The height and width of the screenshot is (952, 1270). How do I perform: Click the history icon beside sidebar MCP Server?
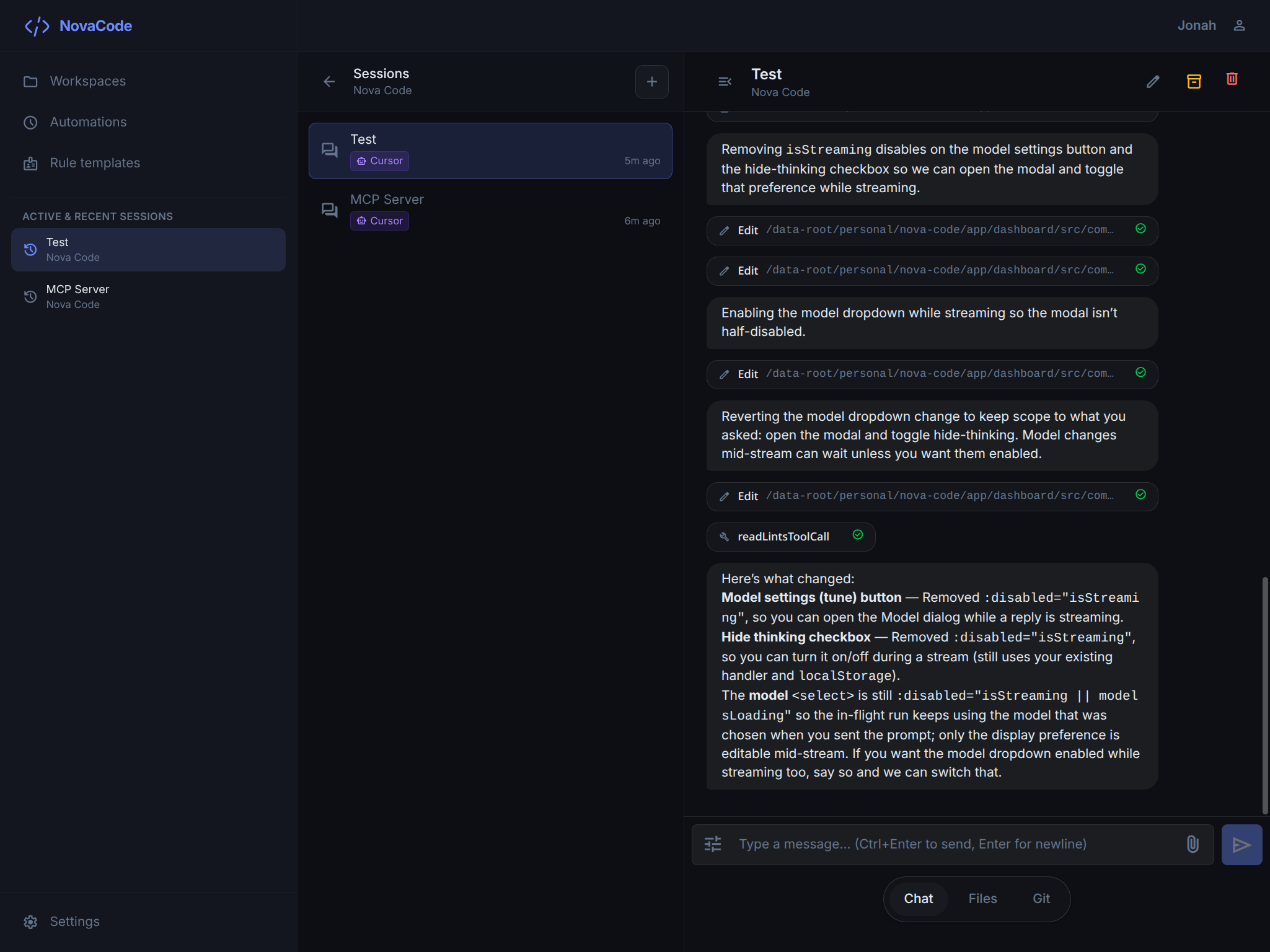30,297
